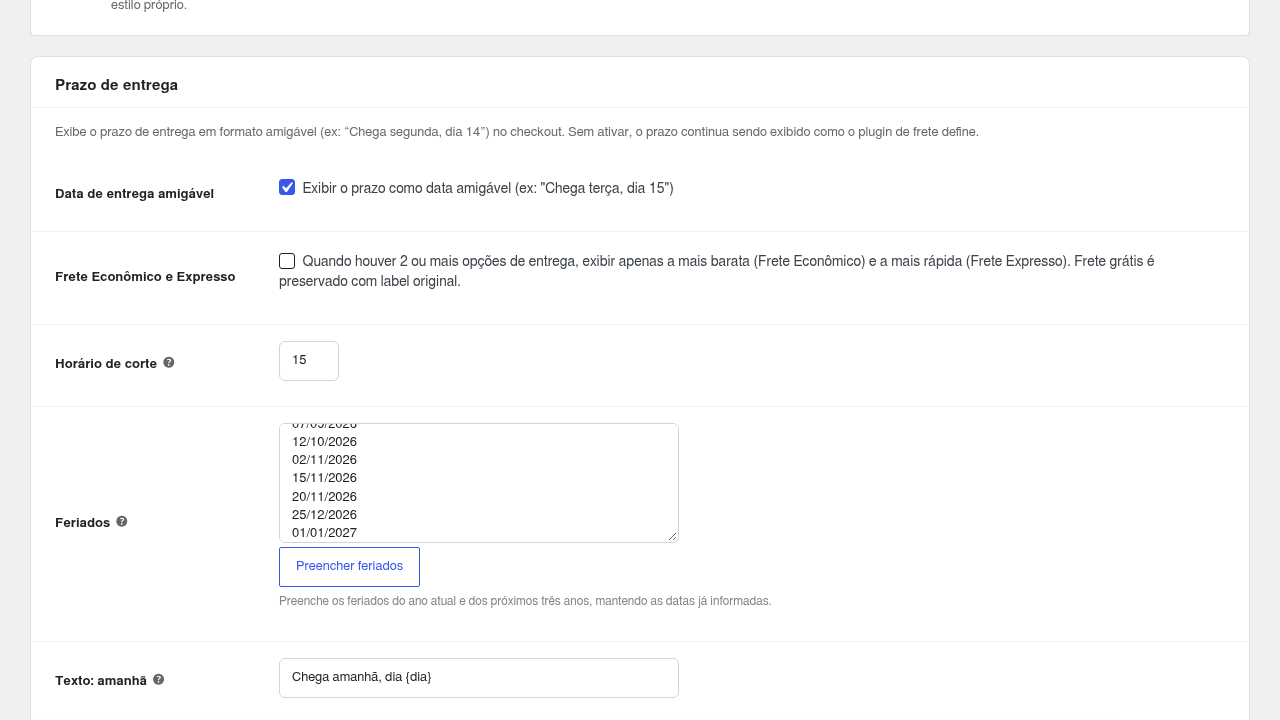
Task: Click the Texto: amanhã label text
Action: pos(101,681)
